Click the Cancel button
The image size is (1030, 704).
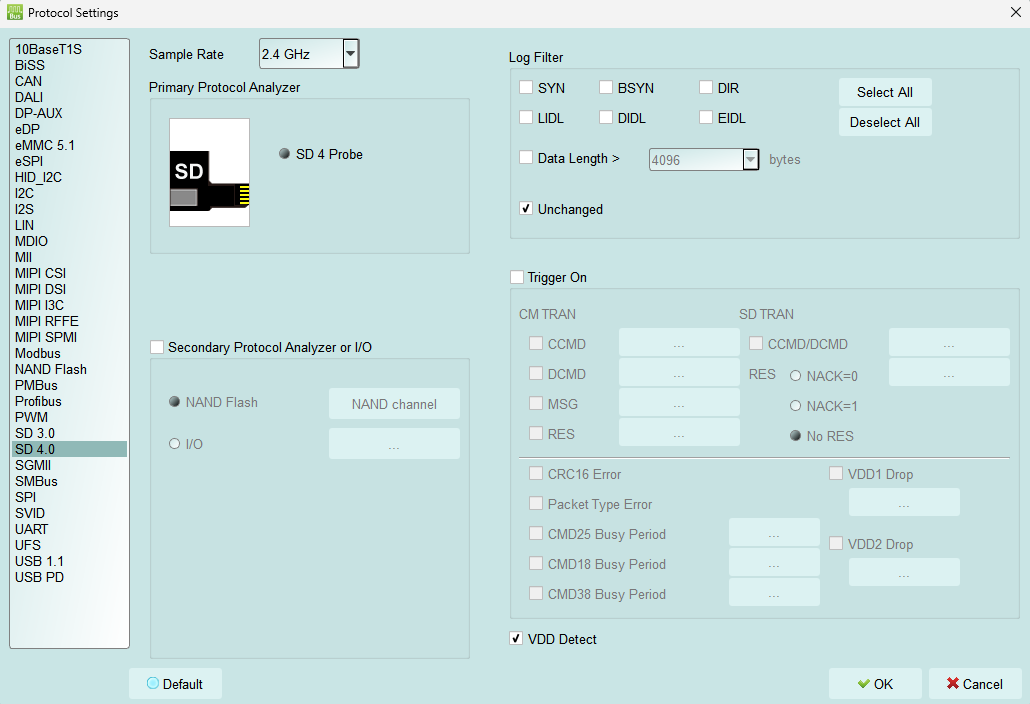(x=975, y=684)
